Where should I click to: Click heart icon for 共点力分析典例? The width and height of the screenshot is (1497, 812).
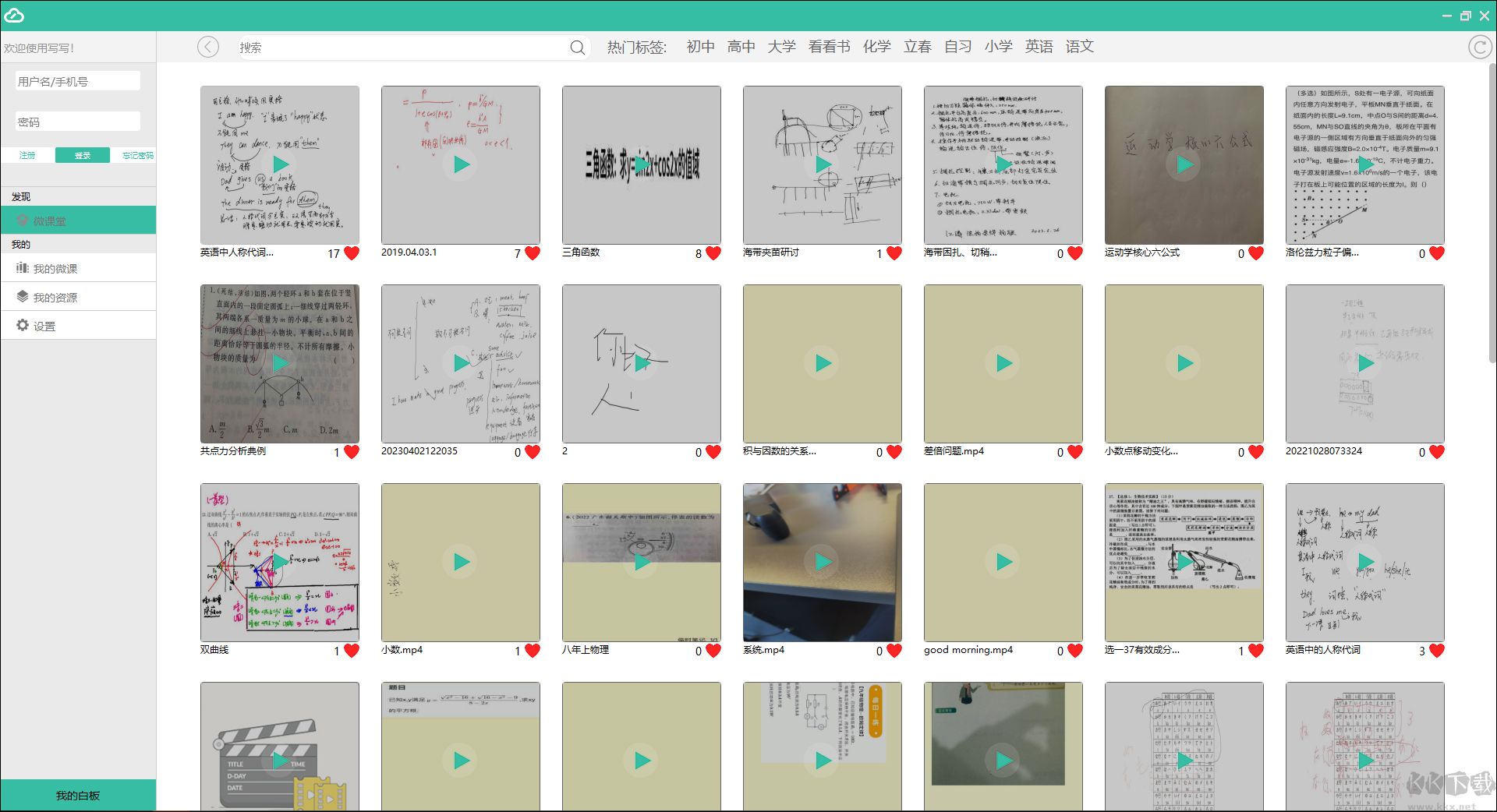pos(352,451)
